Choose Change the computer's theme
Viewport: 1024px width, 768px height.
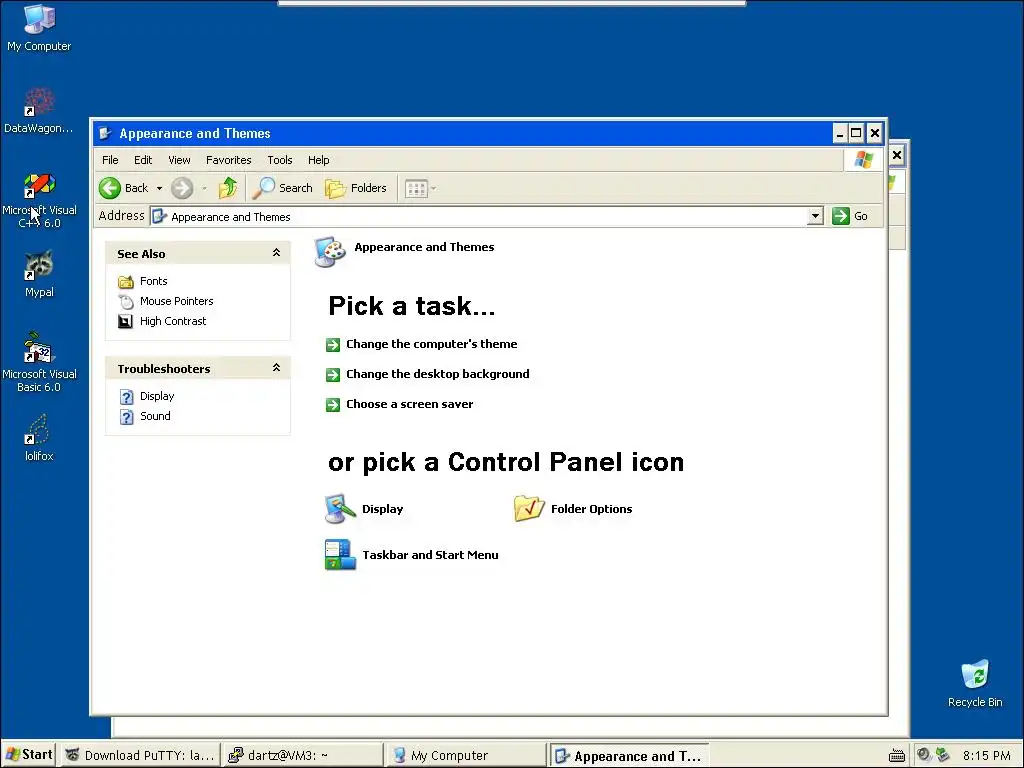(x=432, y=344)
